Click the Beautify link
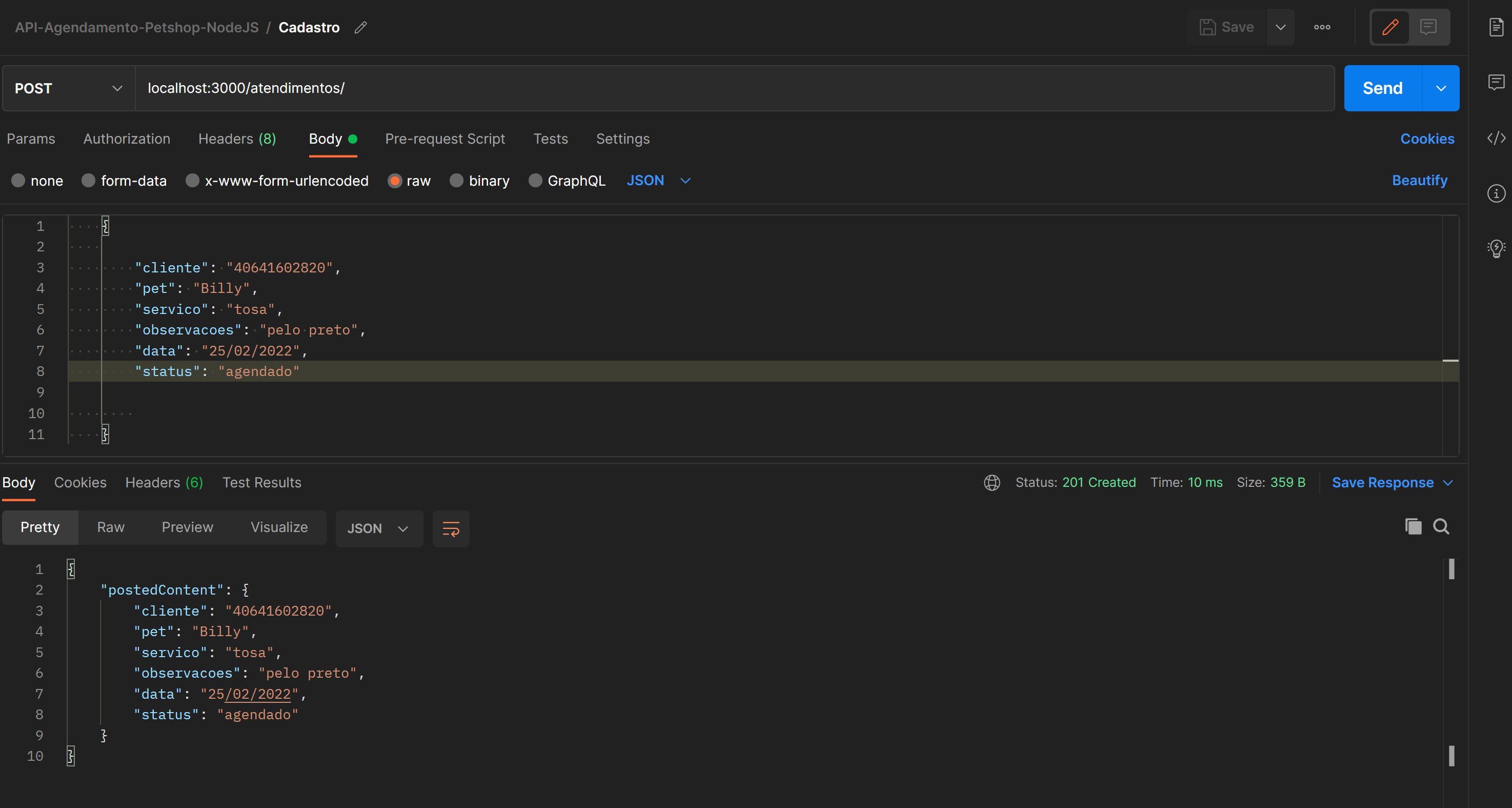Screen dimensions: 1512x808 [1420, 180]
